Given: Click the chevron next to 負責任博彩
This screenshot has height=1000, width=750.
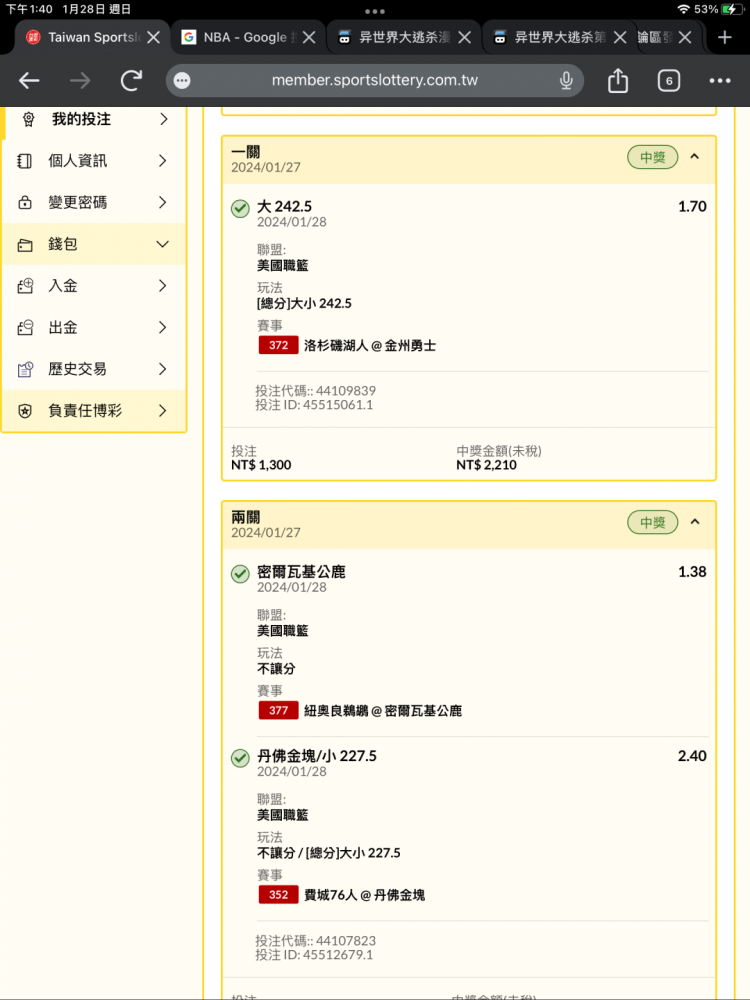Looking at the screenshot, I should [x=163, y=411].
